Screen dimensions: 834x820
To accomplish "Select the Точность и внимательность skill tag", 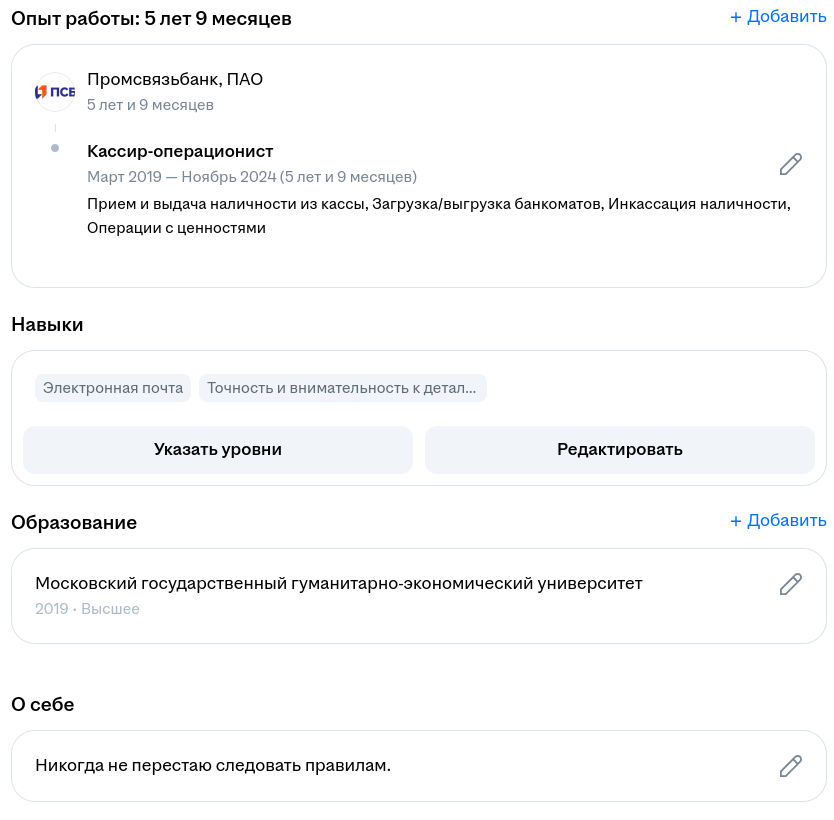I will 342,388.
